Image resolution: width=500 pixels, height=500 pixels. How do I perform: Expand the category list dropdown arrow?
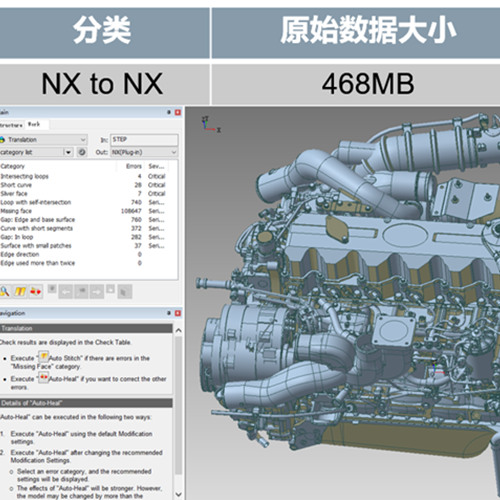click(68, 152)
